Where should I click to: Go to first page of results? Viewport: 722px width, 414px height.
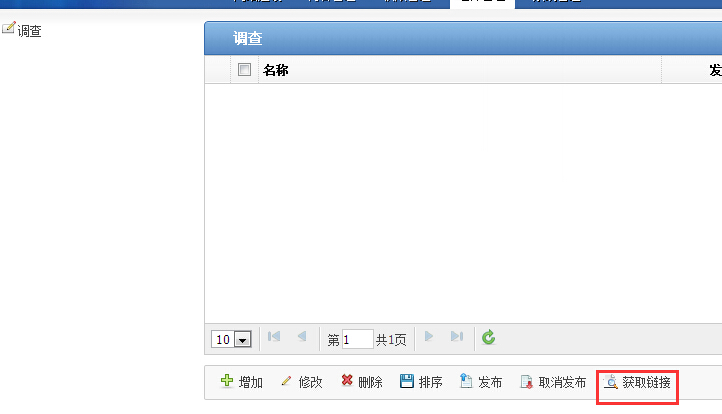pyautogui.click(x=274, y=338)
